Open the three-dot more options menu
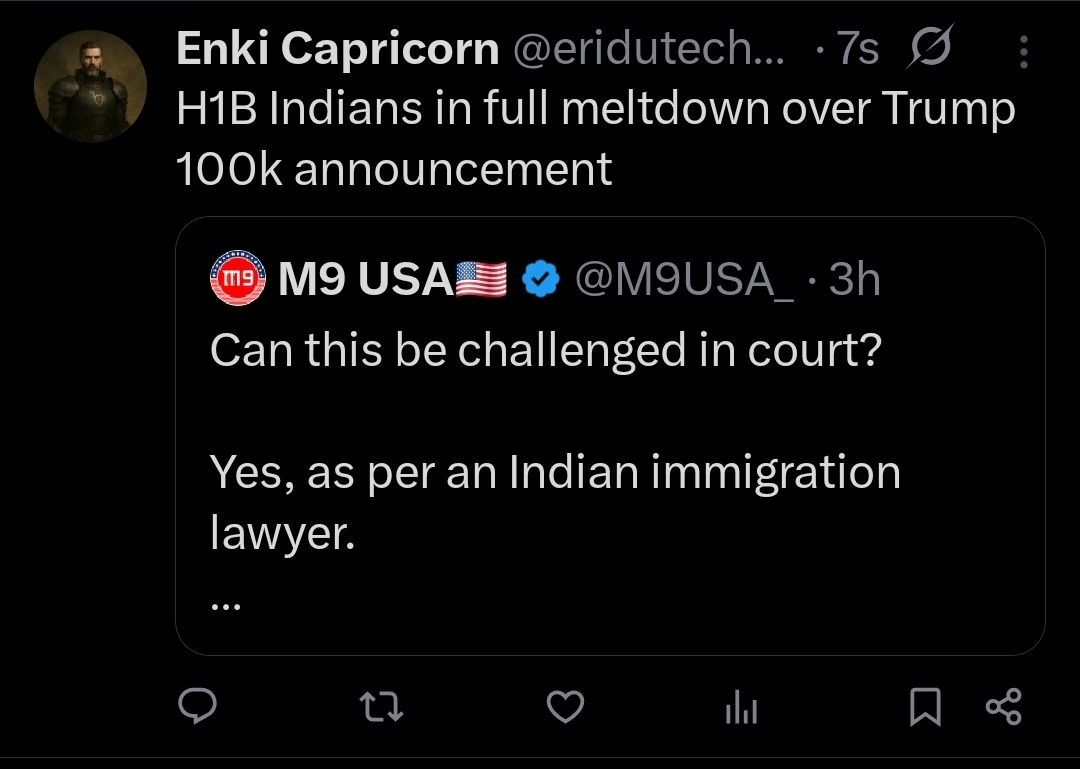Image resolution: width=1080 pixels, height=769 pixels. pyautogui.click(x=1023, y=52)
